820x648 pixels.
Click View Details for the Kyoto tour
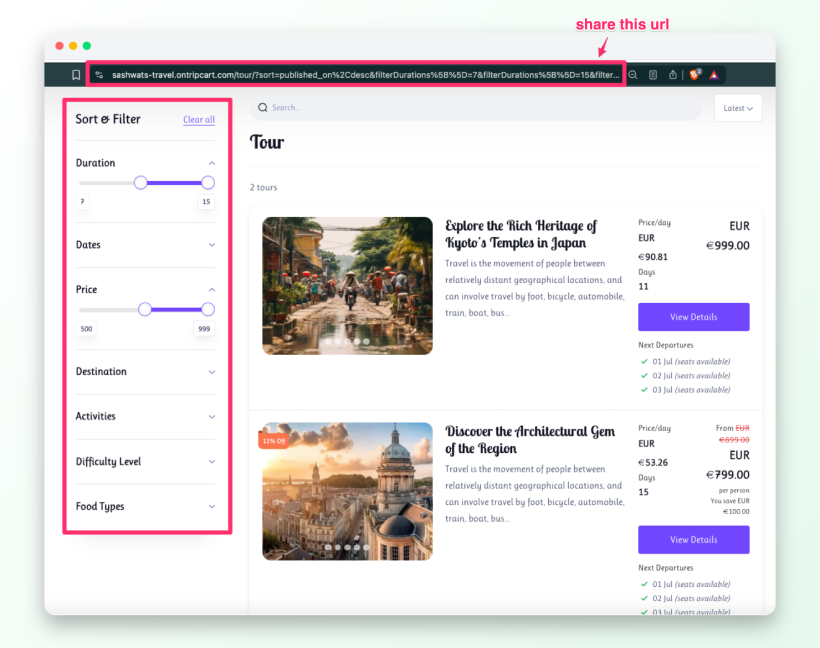click(x=693, y=317)
